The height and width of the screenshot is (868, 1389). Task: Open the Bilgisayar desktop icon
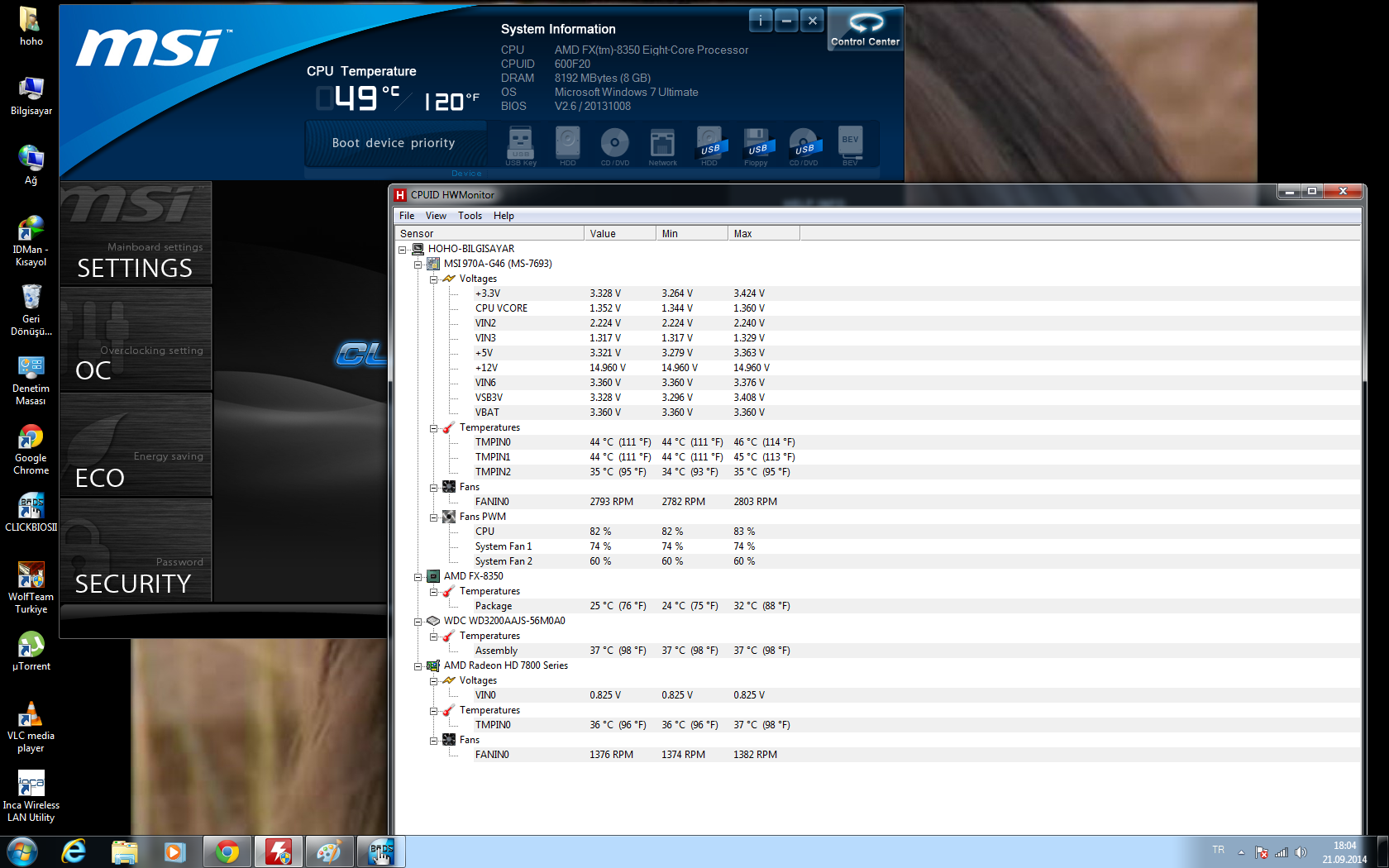[31, 95]
